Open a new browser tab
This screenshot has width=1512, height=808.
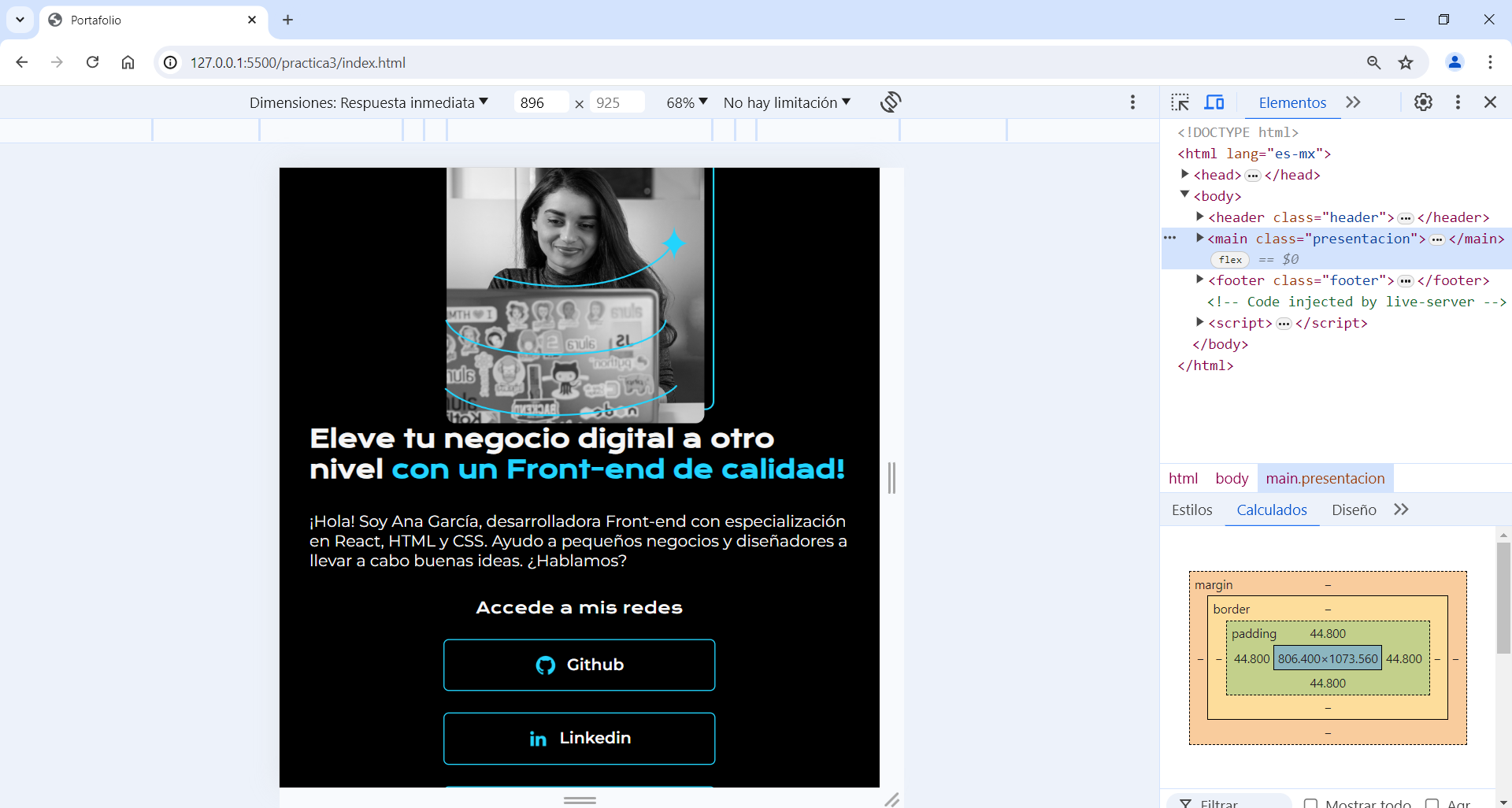(x=287, y=20)
